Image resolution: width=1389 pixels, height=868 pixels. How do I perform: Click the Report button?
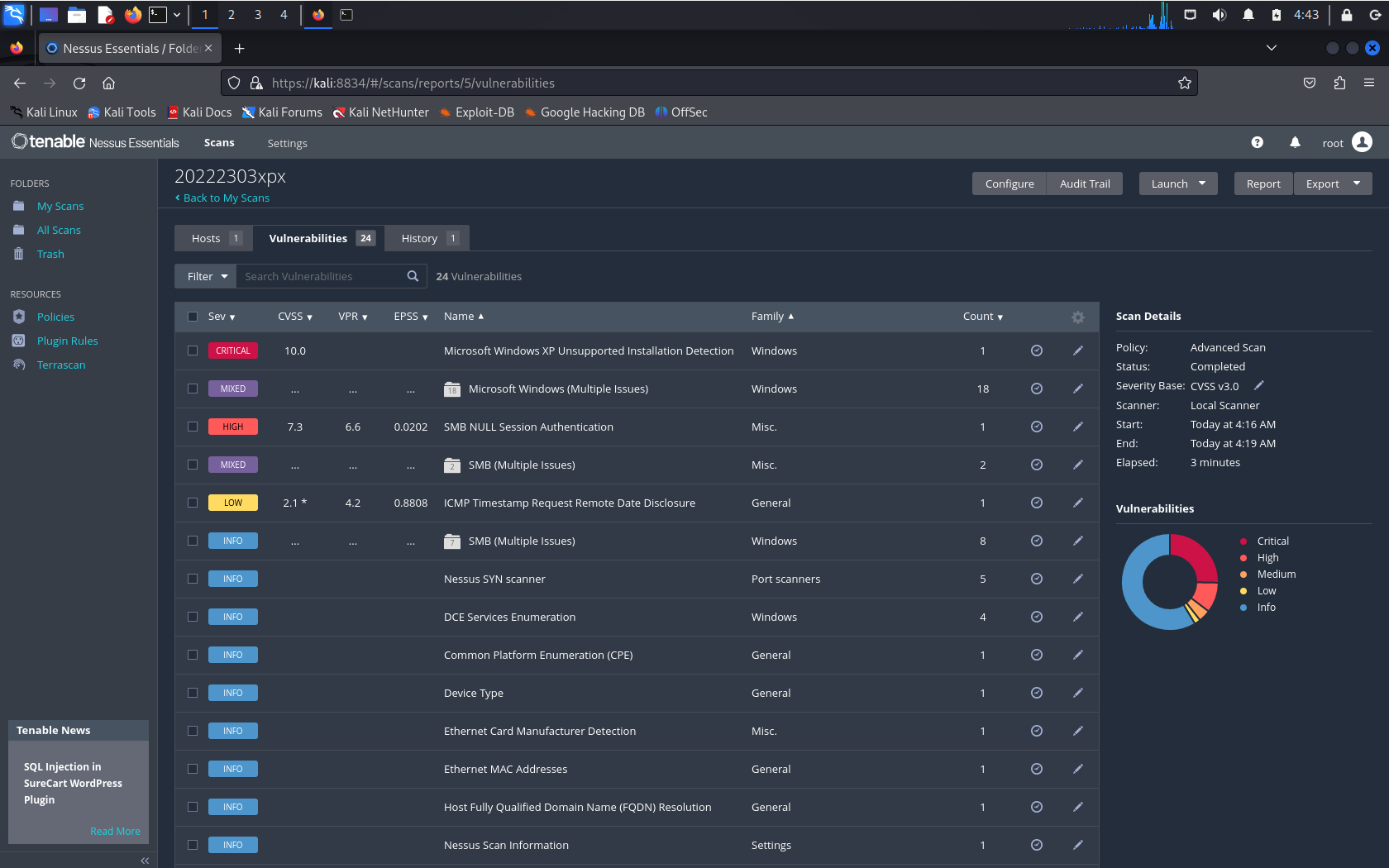1263,184
